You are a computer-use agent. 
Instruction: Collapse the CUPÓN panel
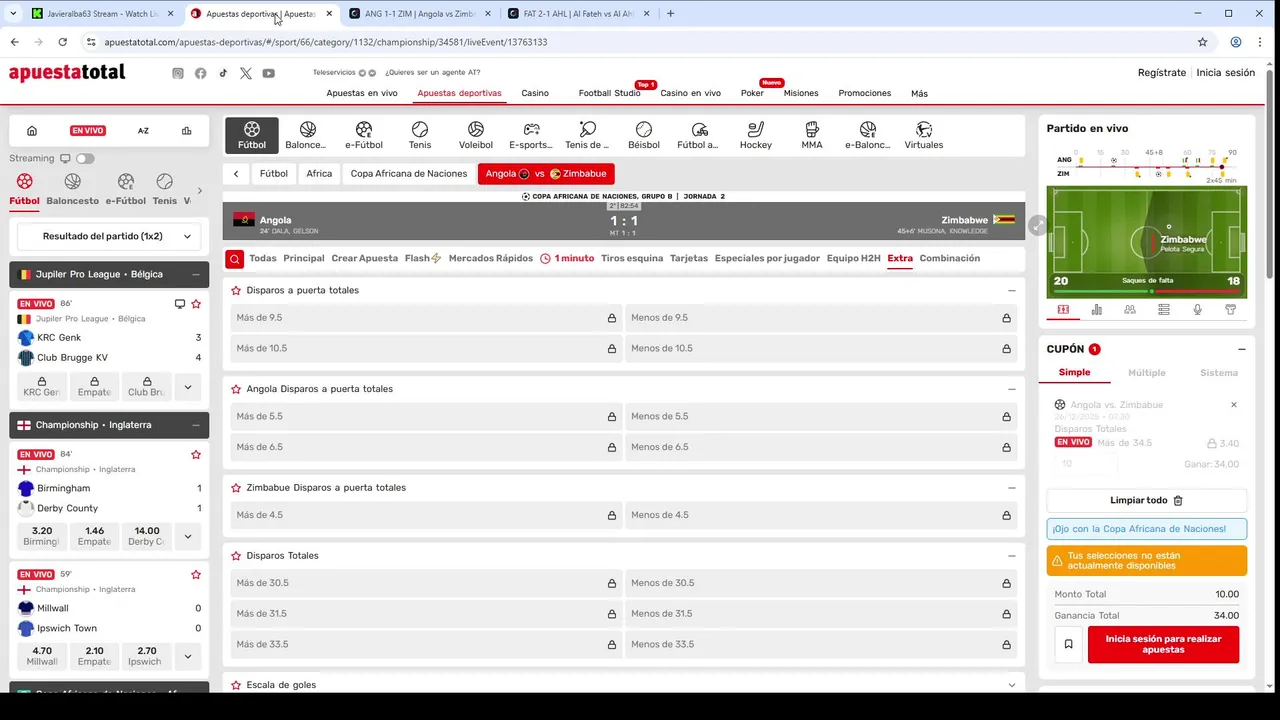(x=1241, y=349)
